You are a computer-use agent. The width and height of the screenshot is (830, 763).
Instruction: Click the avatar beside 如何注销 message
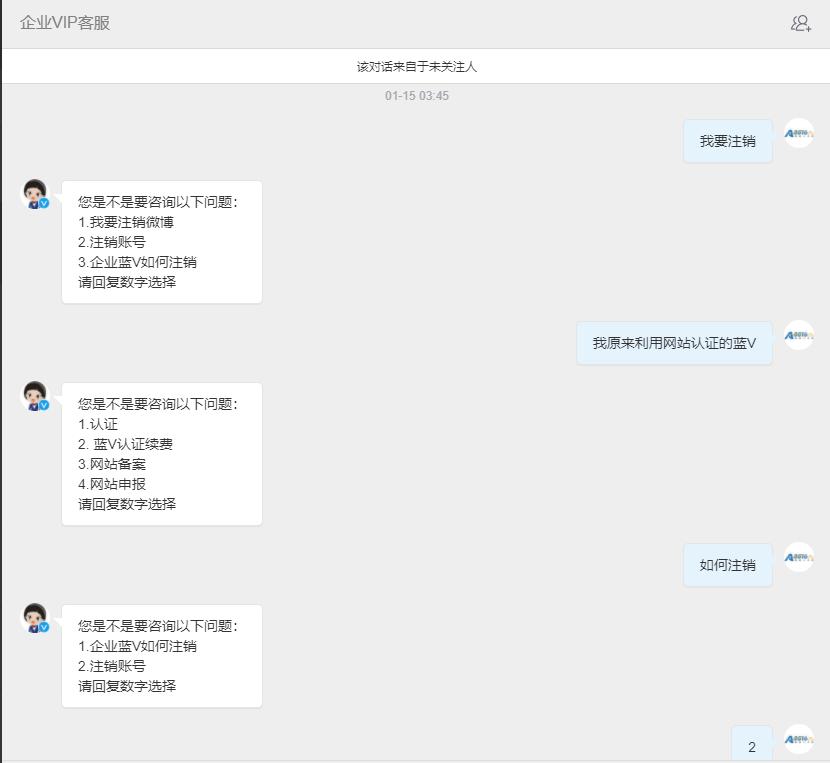pyautogui.click(x=798, y=558)
